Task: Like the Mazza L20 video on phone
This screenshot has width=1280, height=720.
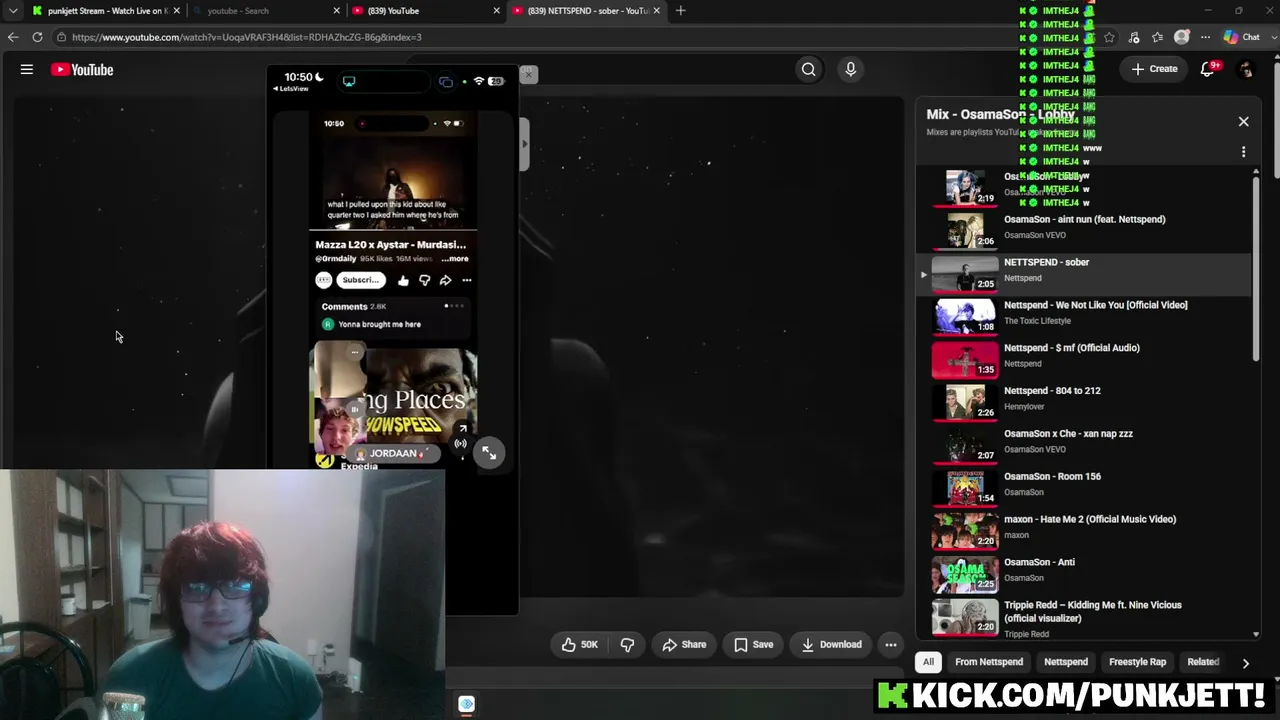Action: 403,281
